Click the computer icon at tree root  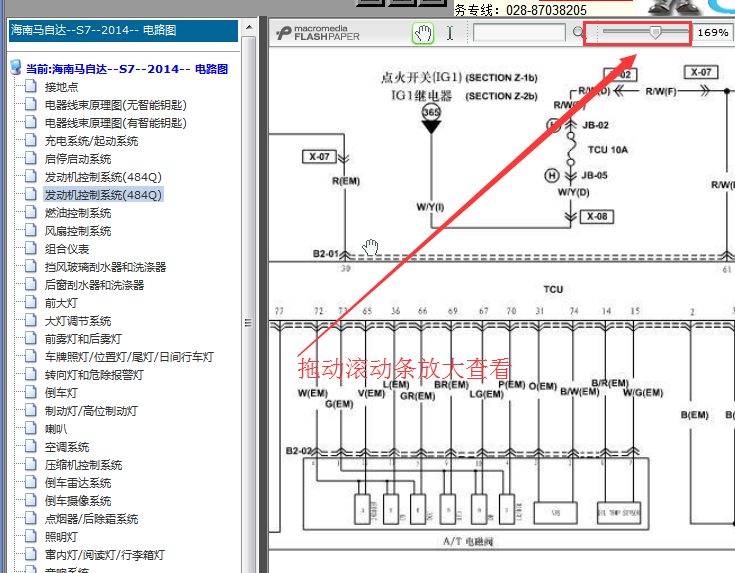[x=16, y=68]
